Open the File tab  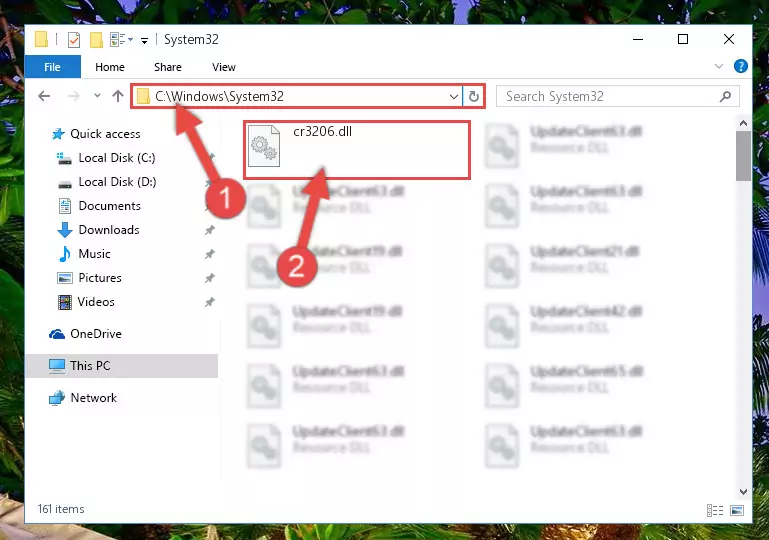point(52,67)
